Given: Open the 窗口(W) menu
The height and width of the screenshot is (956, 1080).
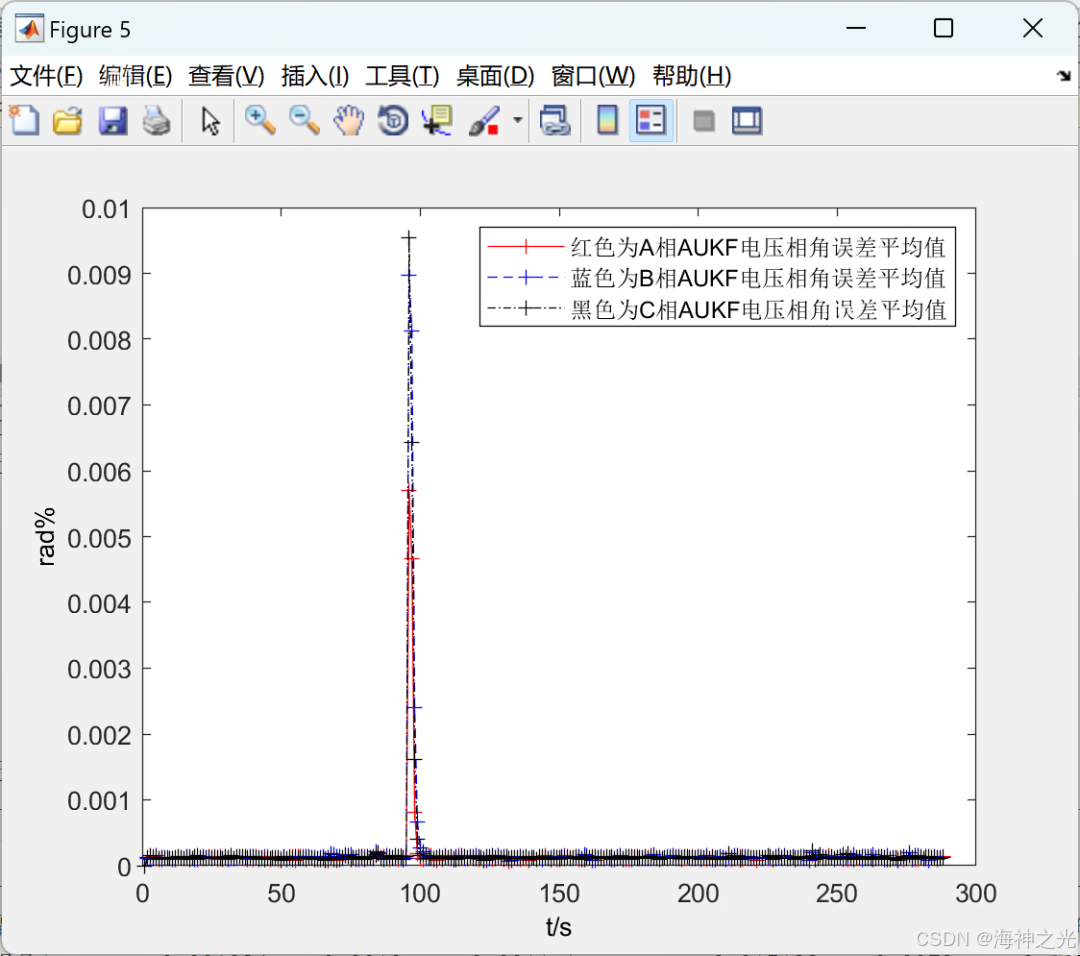Looking at the screenshot, I should 593,76.
